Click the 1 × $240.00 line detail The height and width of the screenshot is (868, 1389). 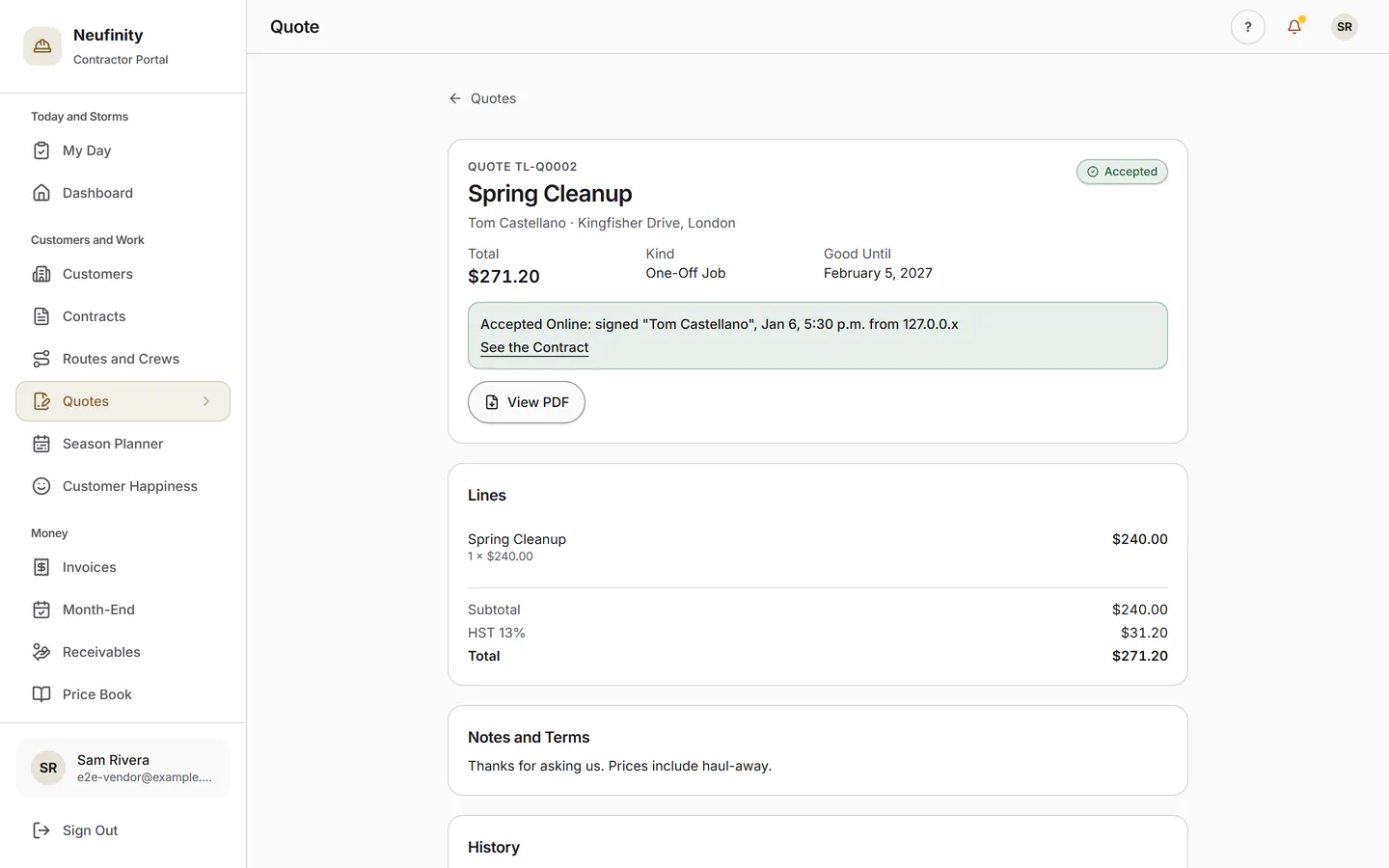pyautogui.click(x=501, y=556)
